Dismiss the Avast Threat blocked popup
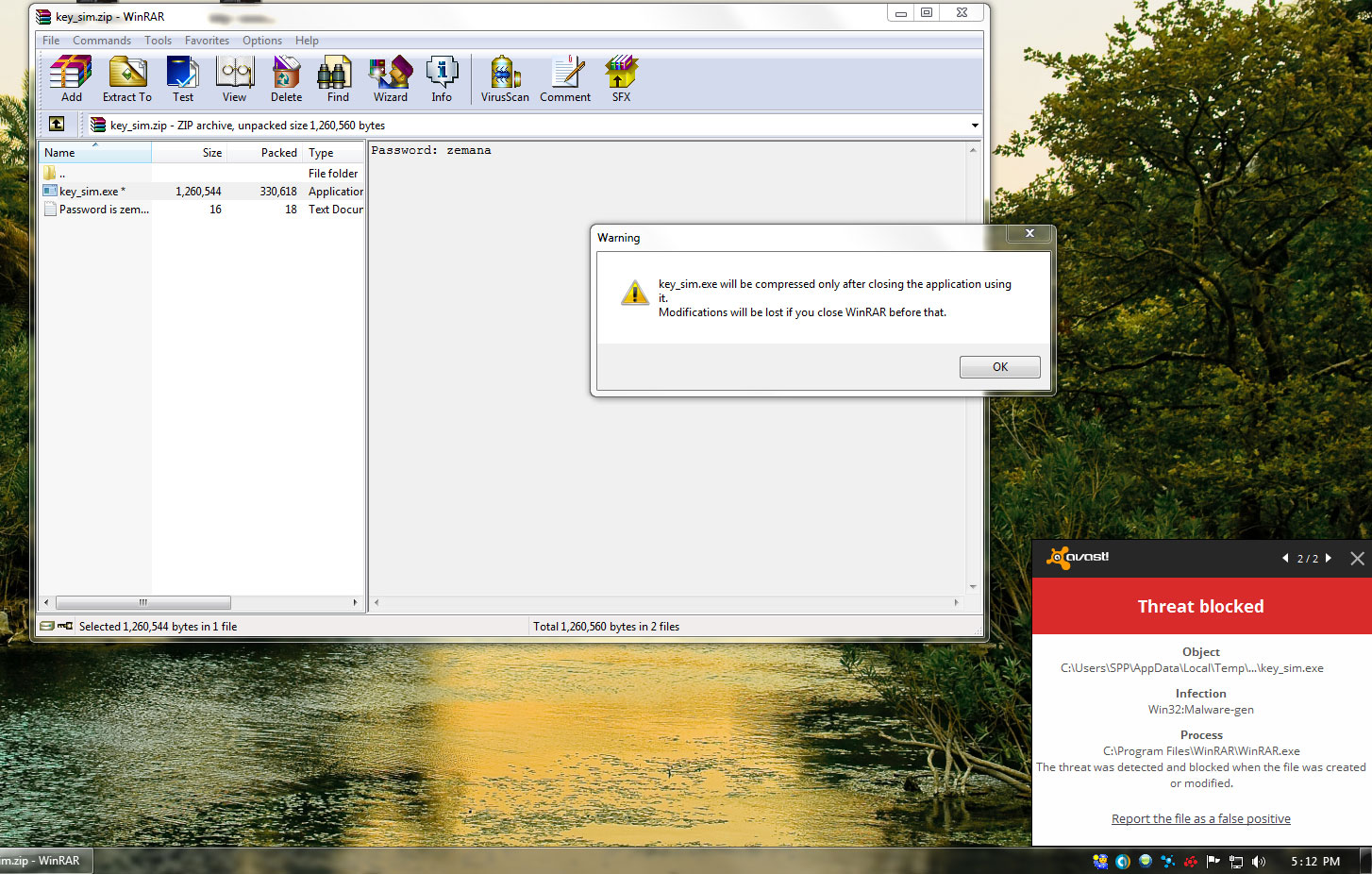 pos(1357,558)
